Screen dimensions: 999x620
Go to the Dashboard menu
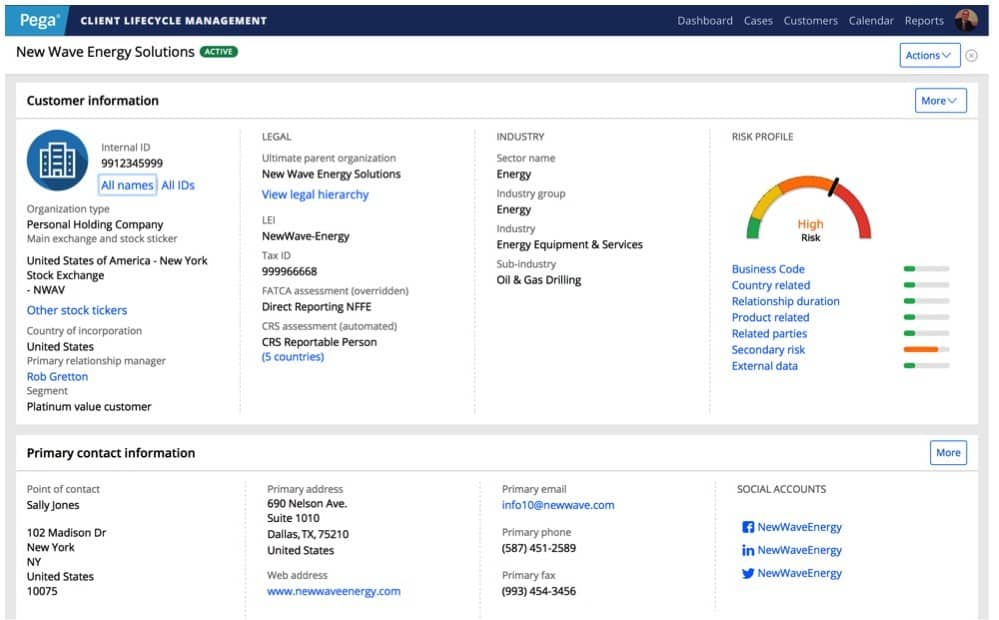point(705,20)
